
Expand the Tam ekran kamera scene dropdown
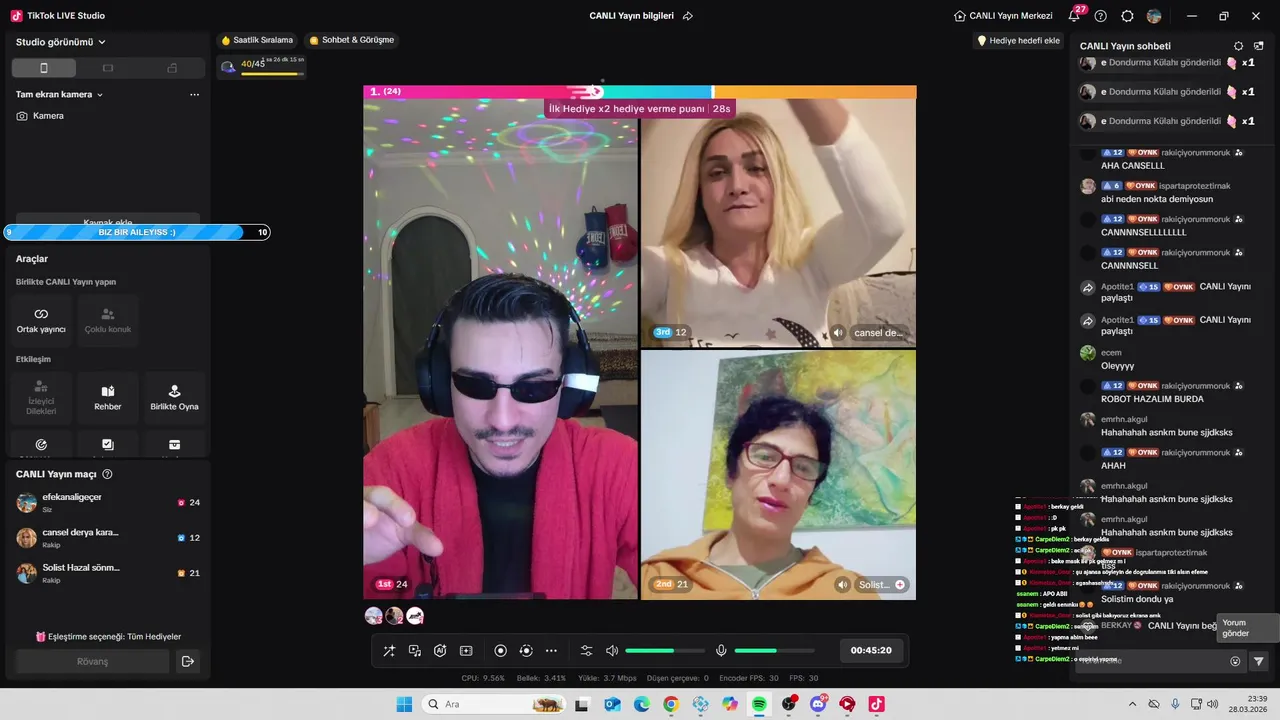60,95
